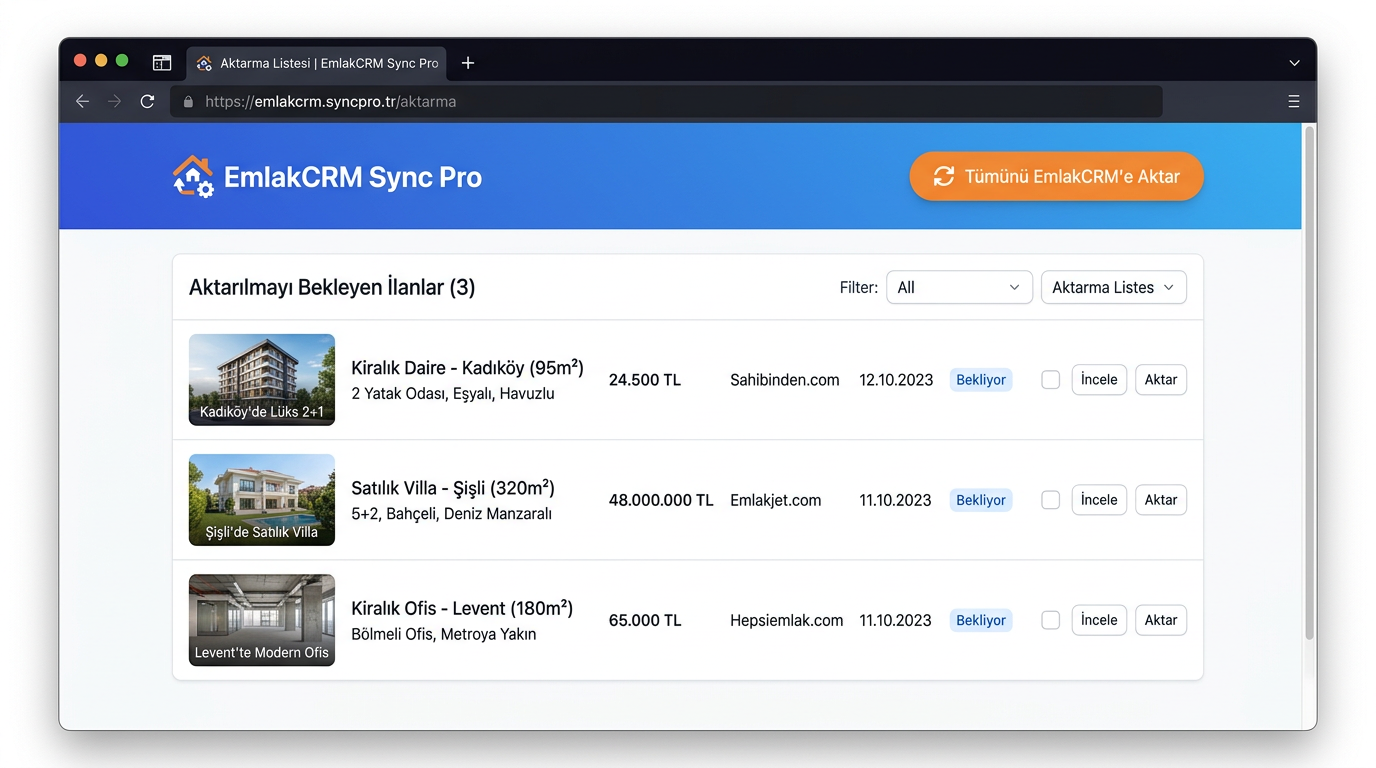Click the tab overview icon beside window controls
Viewport: 1376px width, 768px height.
(162, 63)
